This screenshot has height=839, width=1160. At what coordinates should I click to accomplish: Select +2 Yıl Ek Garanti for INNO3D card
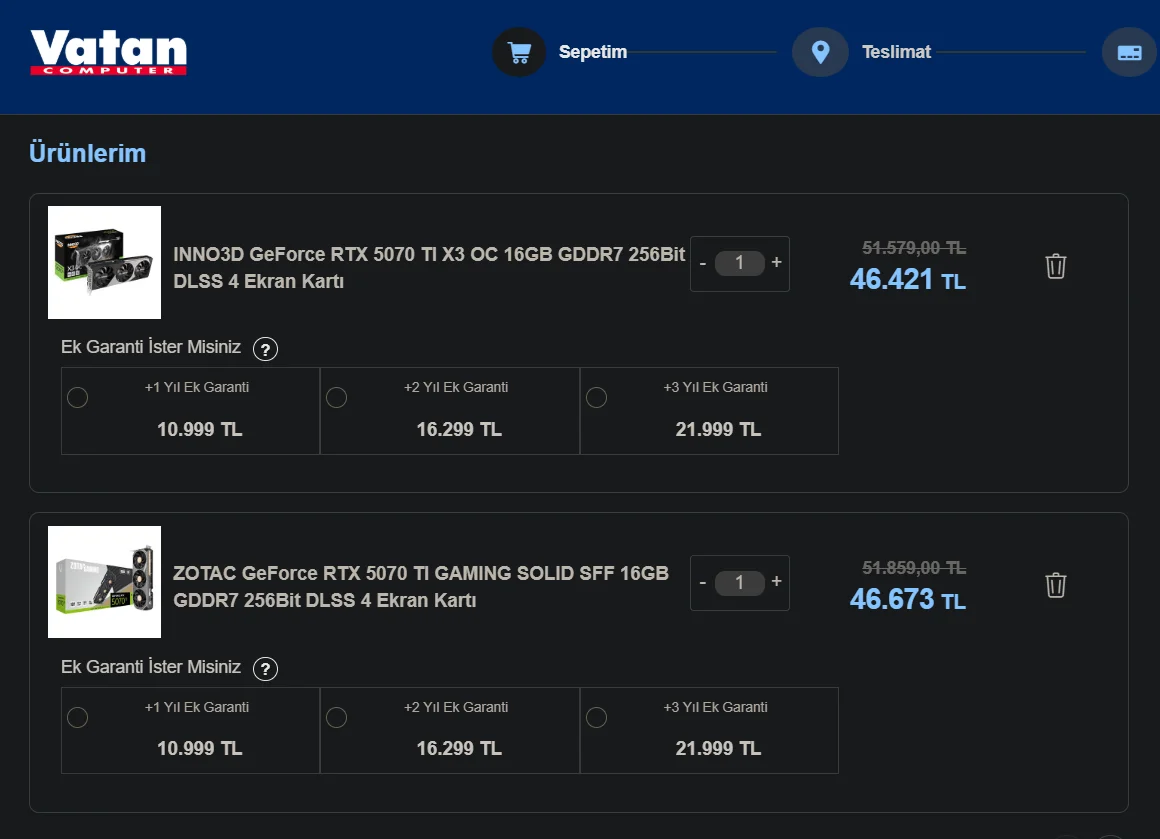point(337,397)
